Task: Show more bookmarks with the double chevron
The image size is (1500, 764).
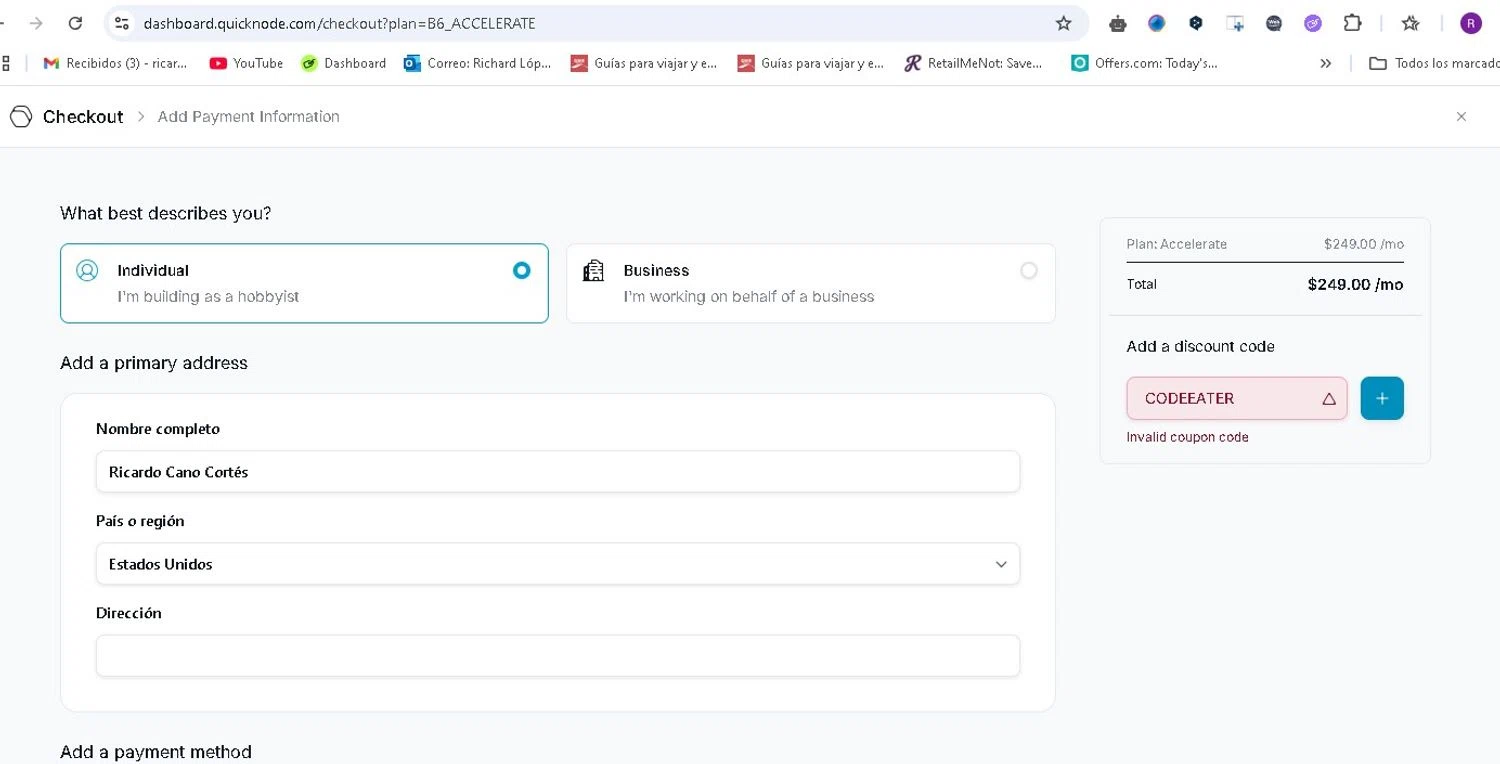Action: click(1325, 63)
